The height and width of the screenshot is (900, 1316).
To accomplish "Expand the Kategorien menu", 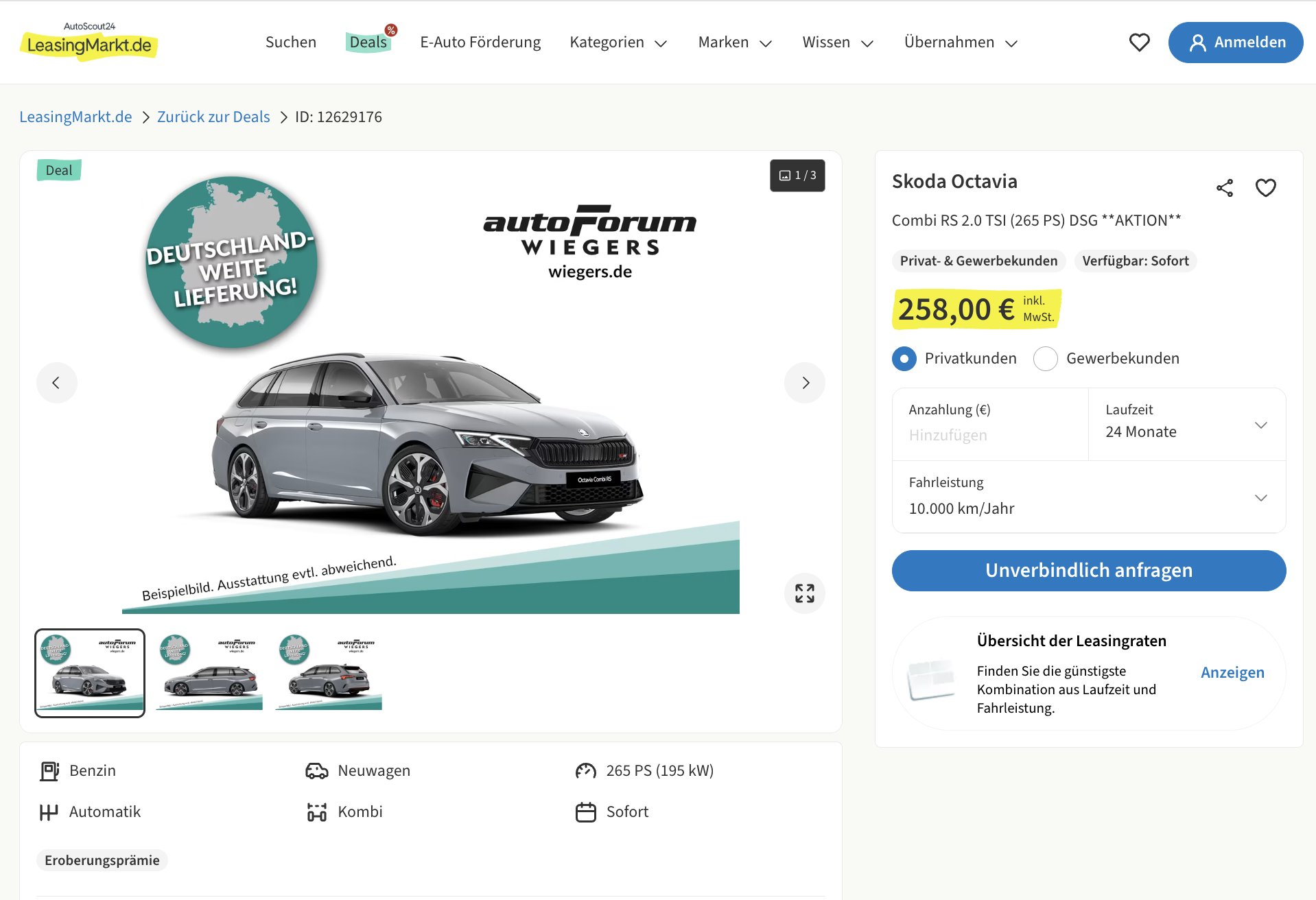I will pos(618,43).
